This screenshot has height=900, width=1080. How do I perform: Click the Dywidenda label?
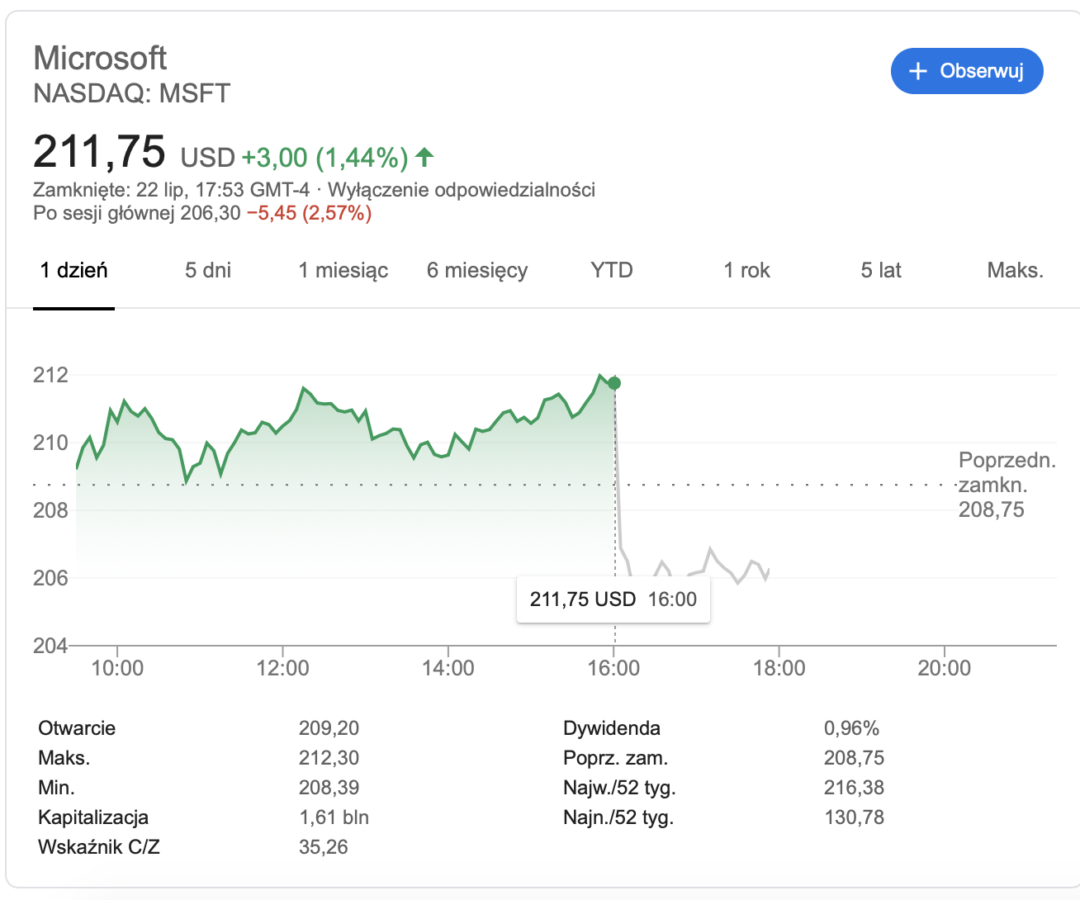click(x=612, y=728)
